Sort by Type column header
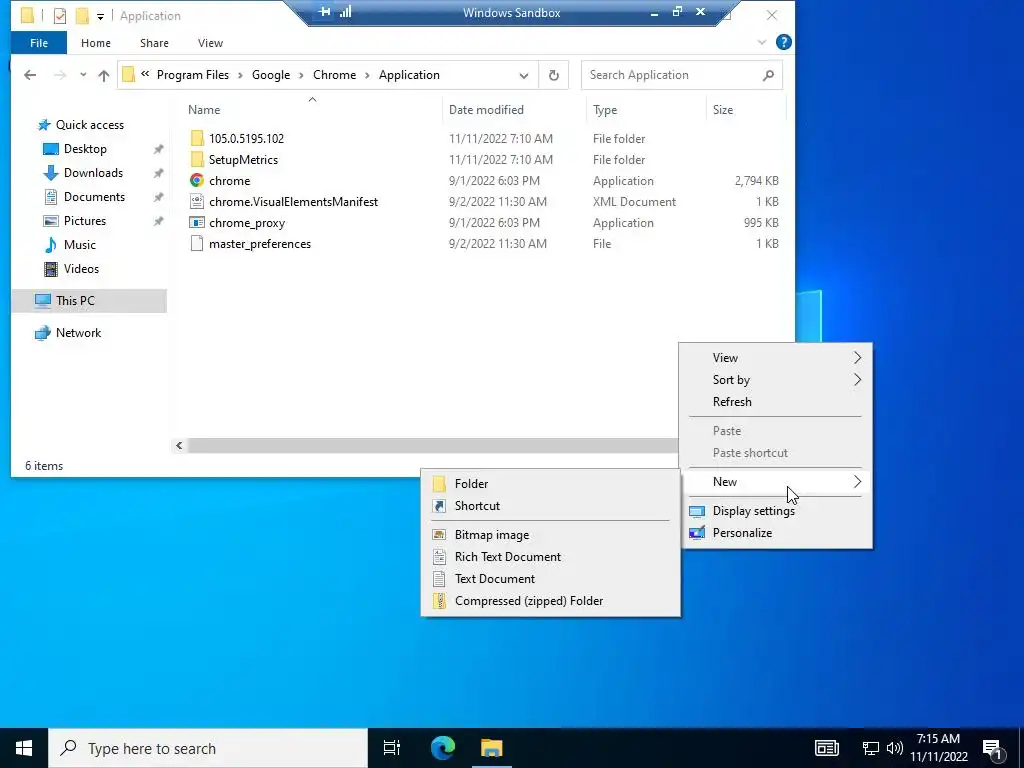The image size is (1024, 768). [x=605, y=110]
